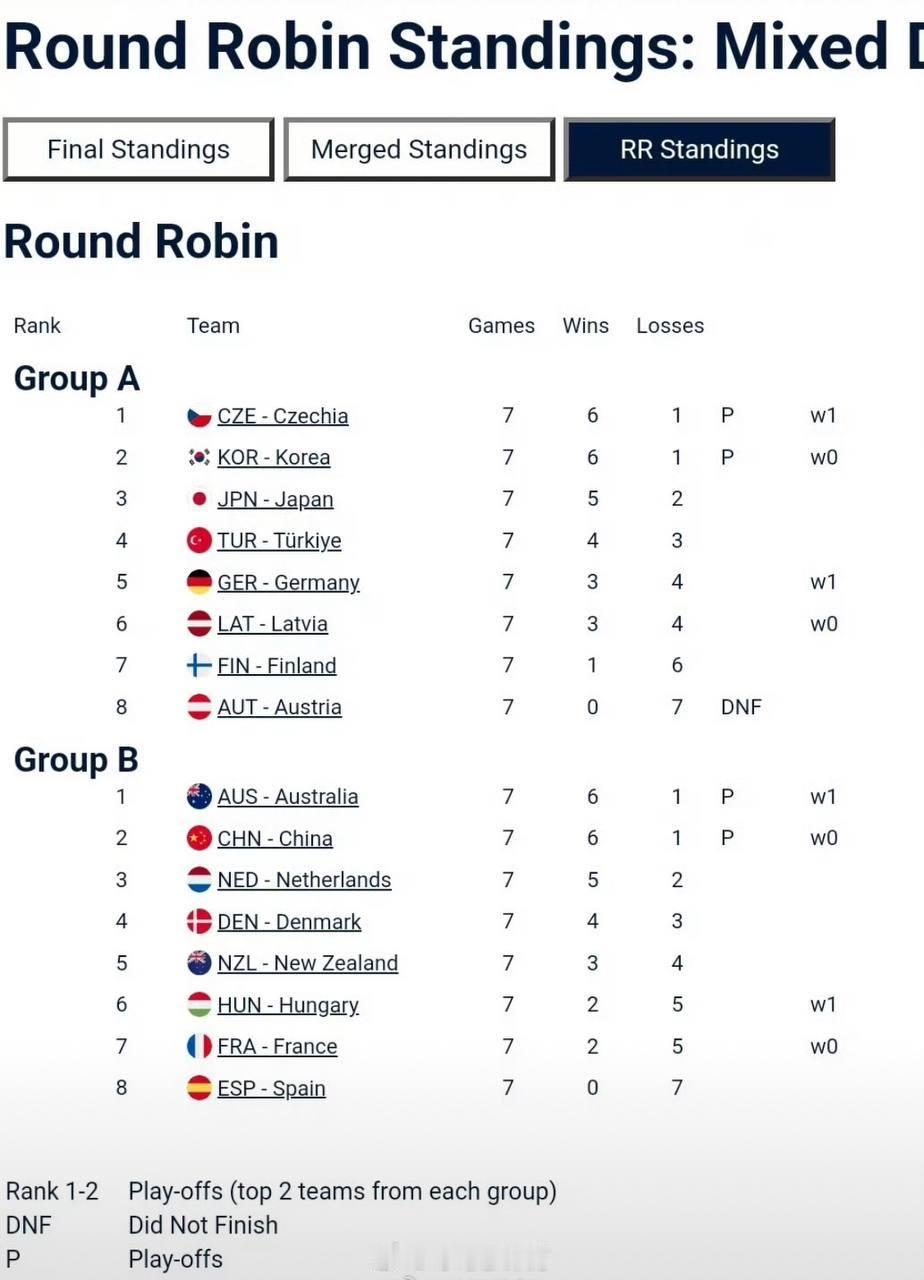Click the Denmark flag icon
Viewport: 924px width, 1280px height.
[199, 922]
